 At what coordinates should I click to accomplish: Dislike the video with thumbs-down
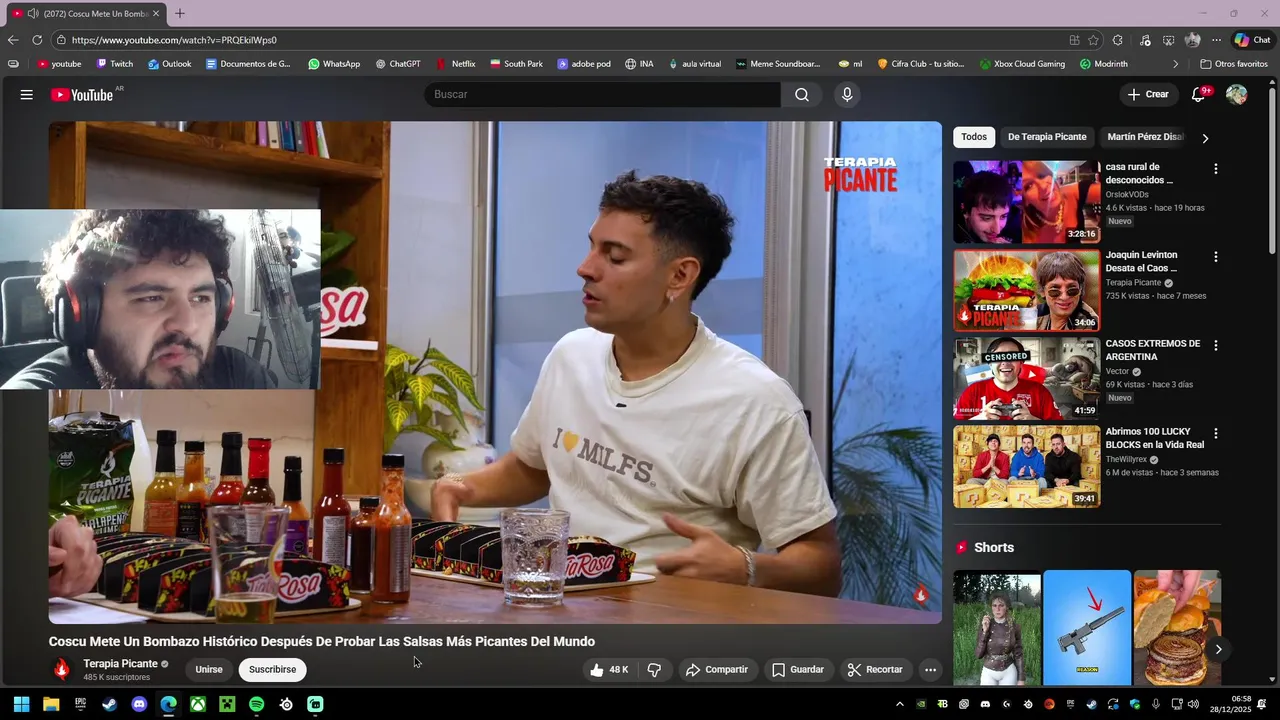[654, 670]
